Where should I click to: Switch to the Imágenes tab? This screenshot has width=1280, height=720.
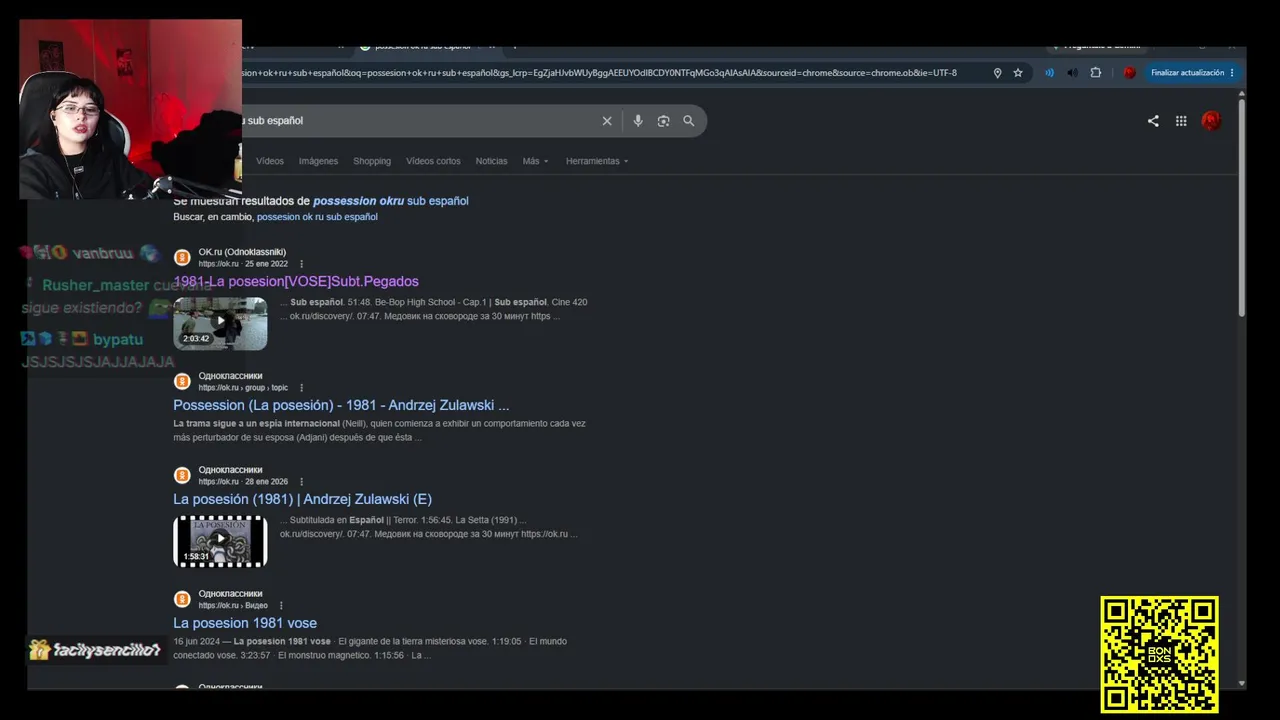318,161
